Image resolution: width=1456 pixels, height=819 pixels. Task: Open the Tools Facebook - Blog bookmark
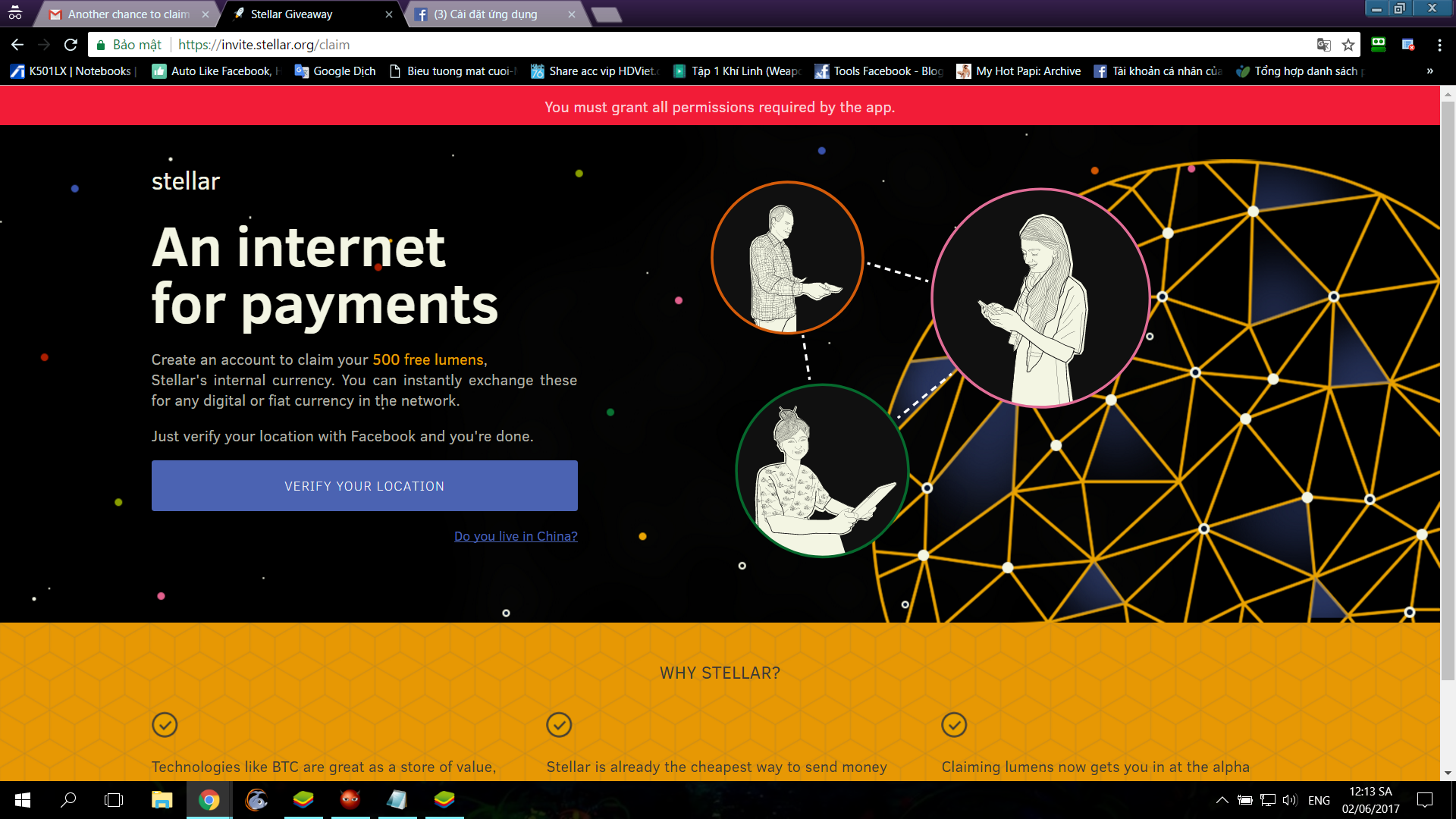coord(879,71)
